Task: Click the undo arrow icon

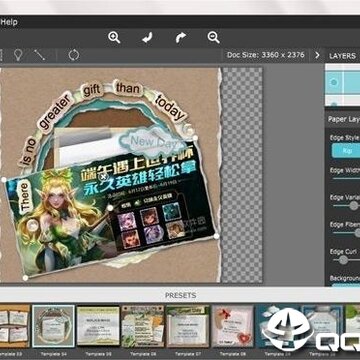Action: pyautogui.click(x=147, y=37)
